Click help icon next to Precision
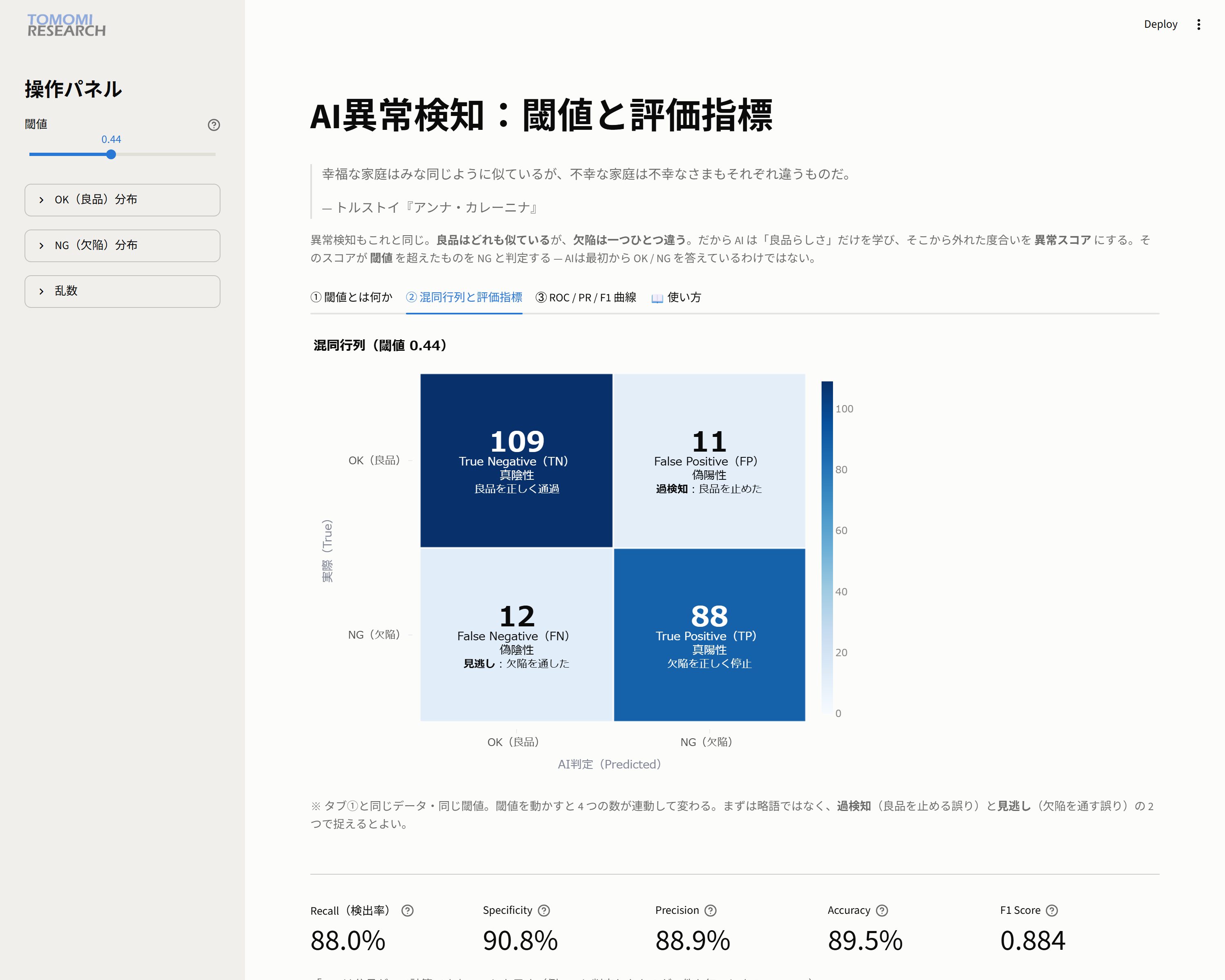 click(710, 911)
